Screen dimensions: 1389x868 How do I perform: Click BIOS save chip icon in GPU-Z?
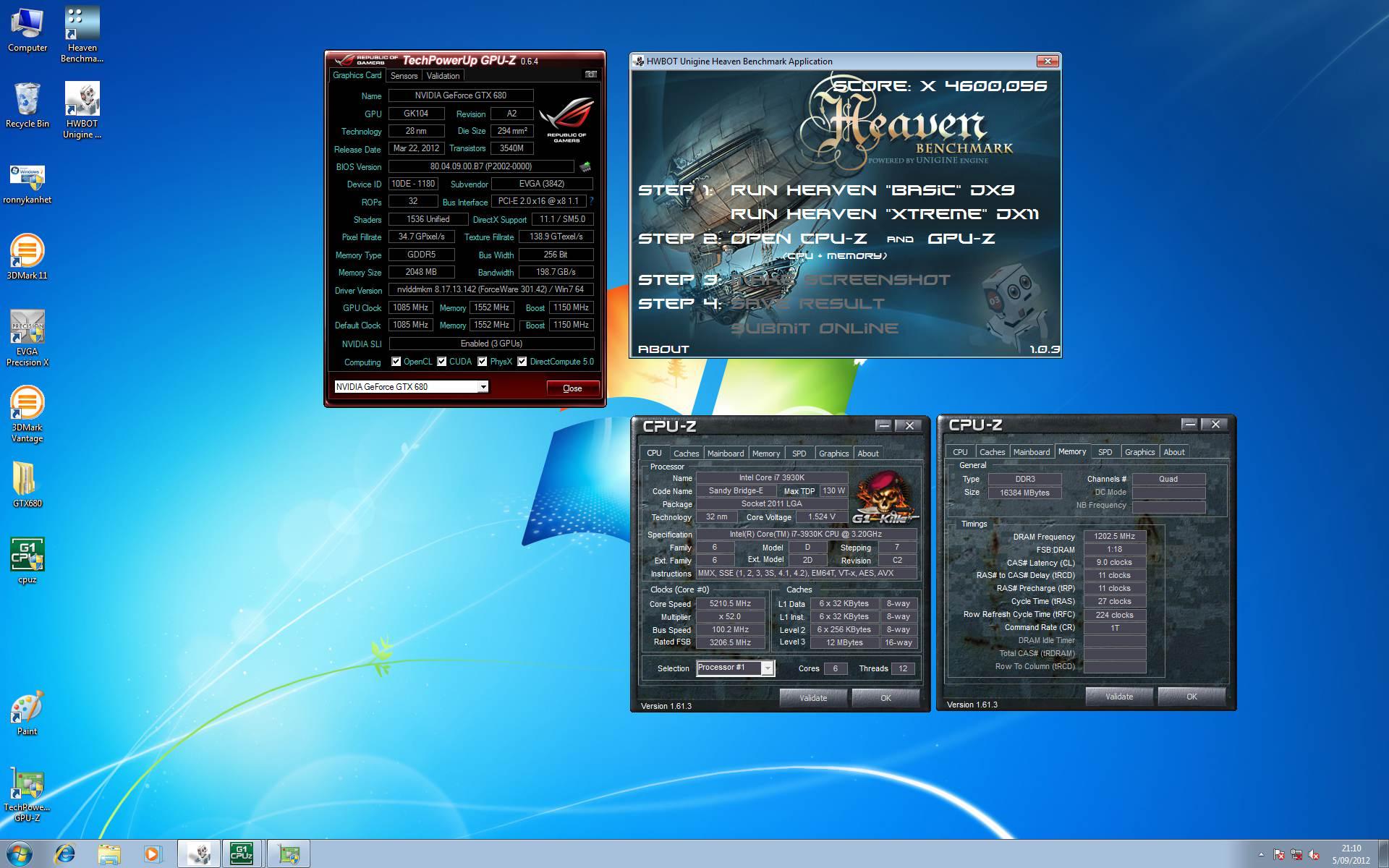pyautogui.click(x=585, y=167)
